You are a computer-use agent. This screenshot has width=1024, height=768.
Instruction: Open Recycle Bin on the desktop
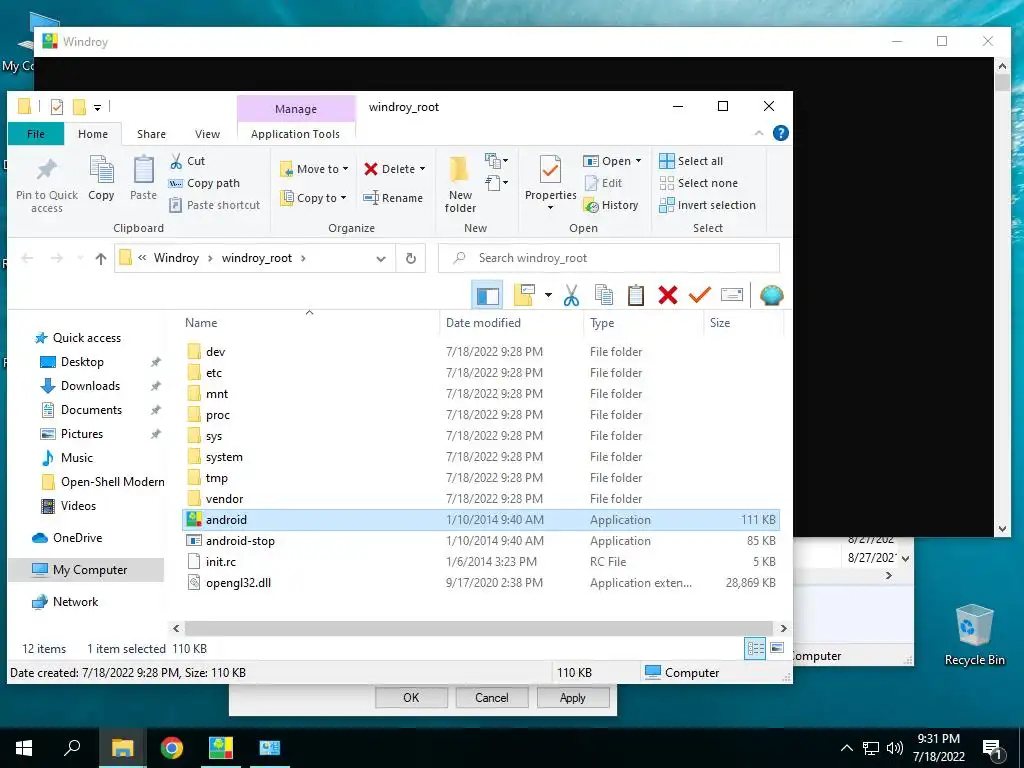[974, 635]
